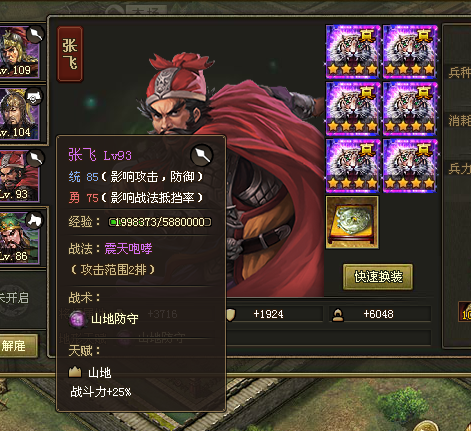Open the jade disc item slot
Image resolution: width=471 pixels, height=431 pixels.
coord(352,222)
